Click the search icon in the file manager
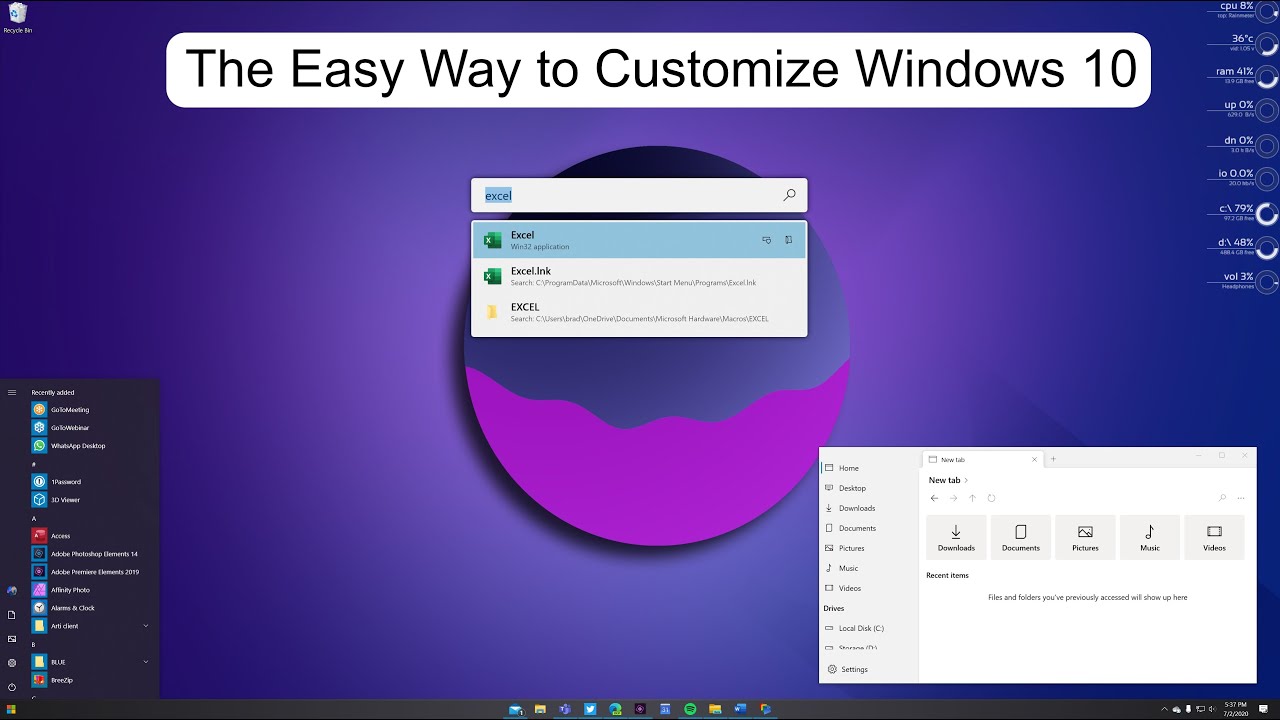Image resolution: width=1280 pixels, height=720 pixels. click(1222, 498)
